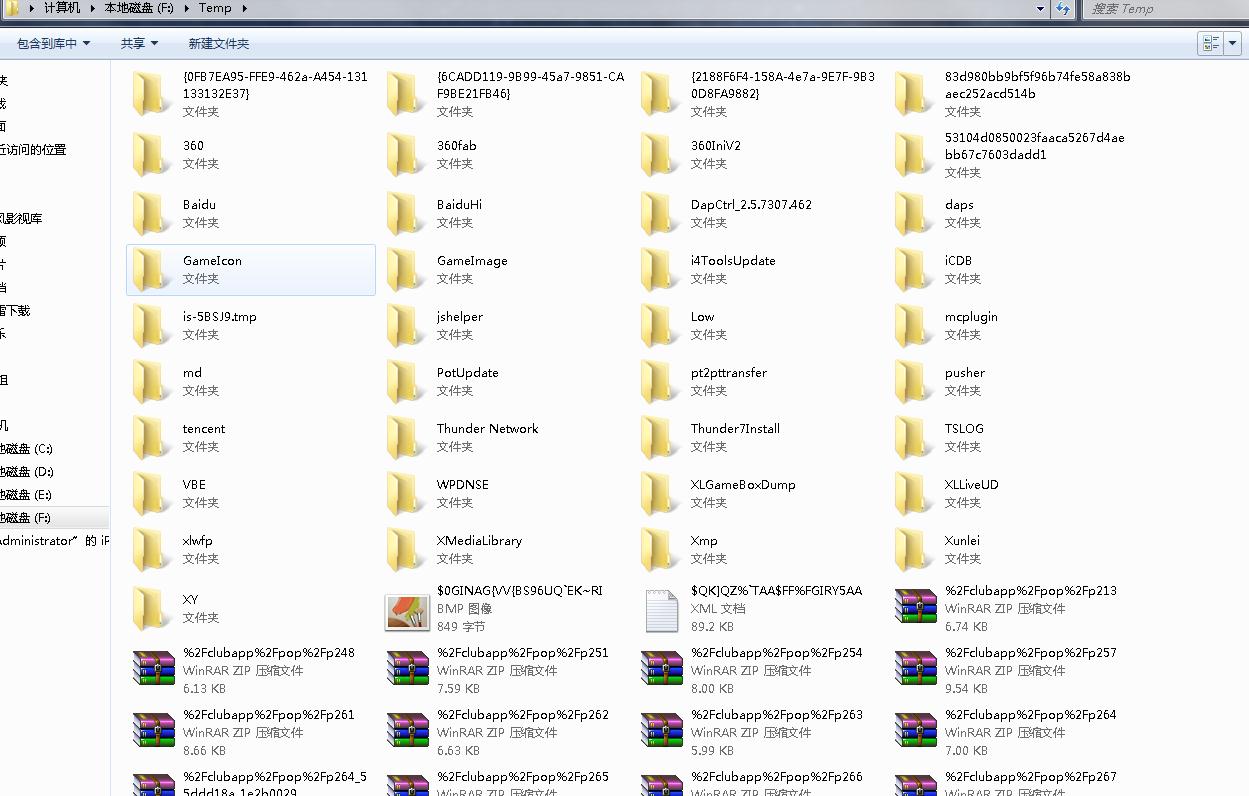Screen dimensions: 1249x796
Task: Select the folder named jshelper
Action: [x=460, y=316]
